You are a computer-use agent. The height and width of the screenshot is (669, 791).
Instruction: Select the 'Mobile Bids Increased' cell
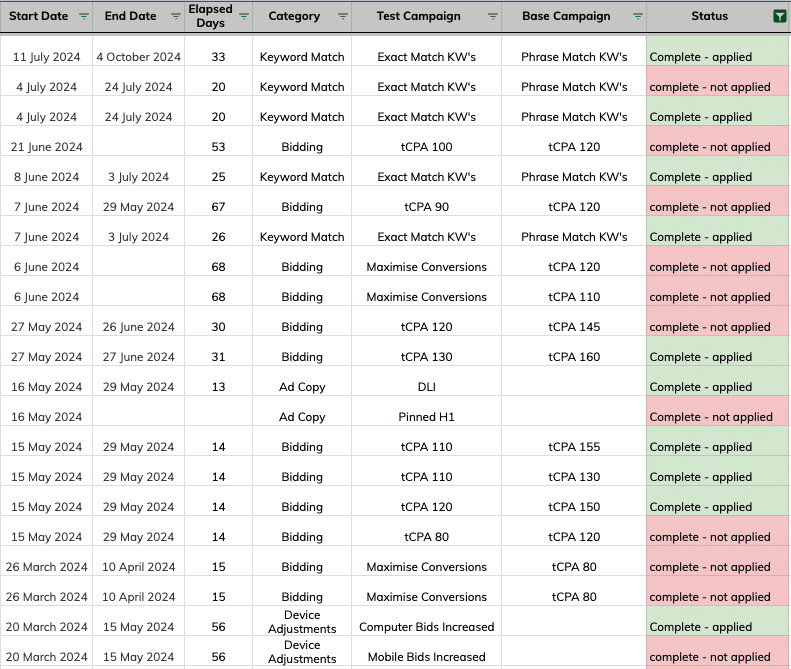(x=427, y=657)
